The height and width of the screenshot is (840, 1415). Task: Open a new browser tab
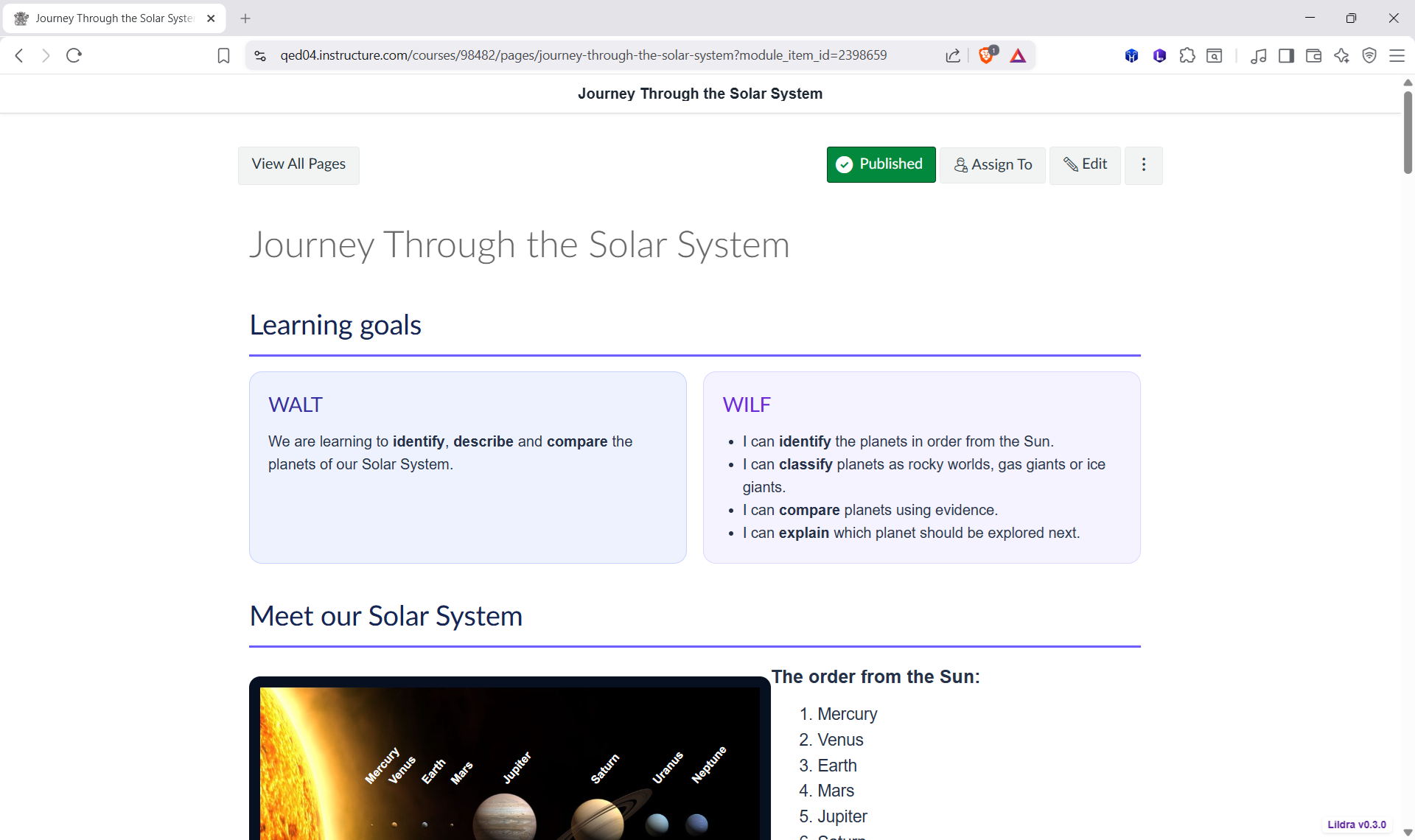245,18
